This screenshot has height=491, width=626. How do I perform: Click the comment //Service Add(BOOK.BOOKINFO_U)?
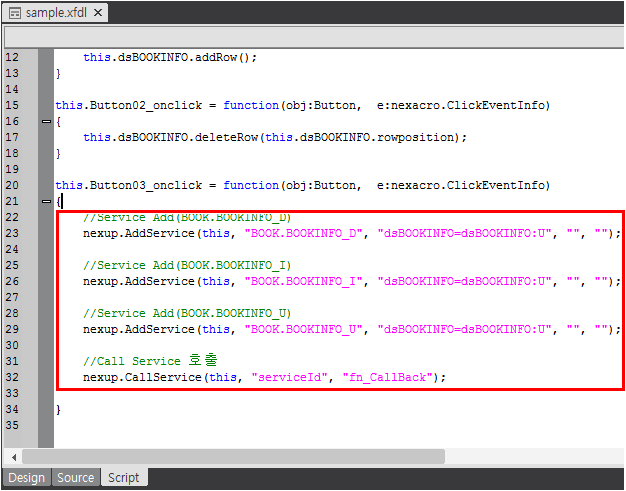point(187,313)
